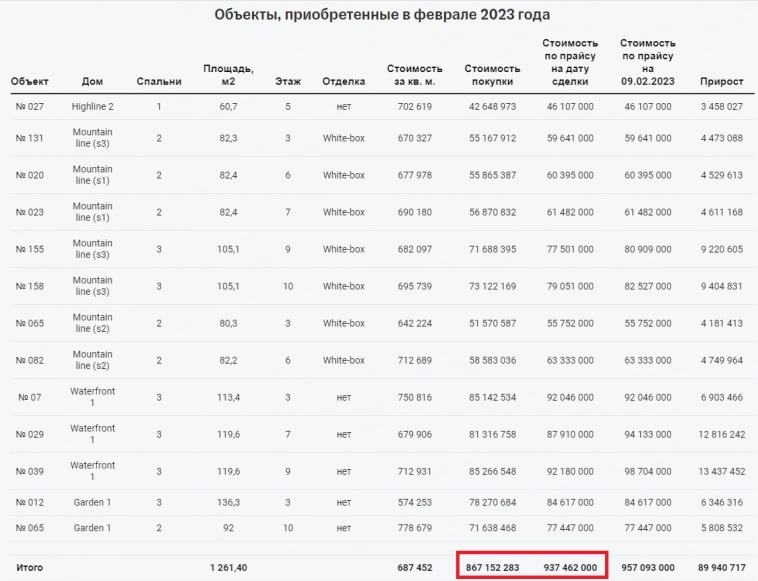The height and width of the screenshot is (581, 758).
Task: Select object cell '№ 027'
Action: point(29,106)
